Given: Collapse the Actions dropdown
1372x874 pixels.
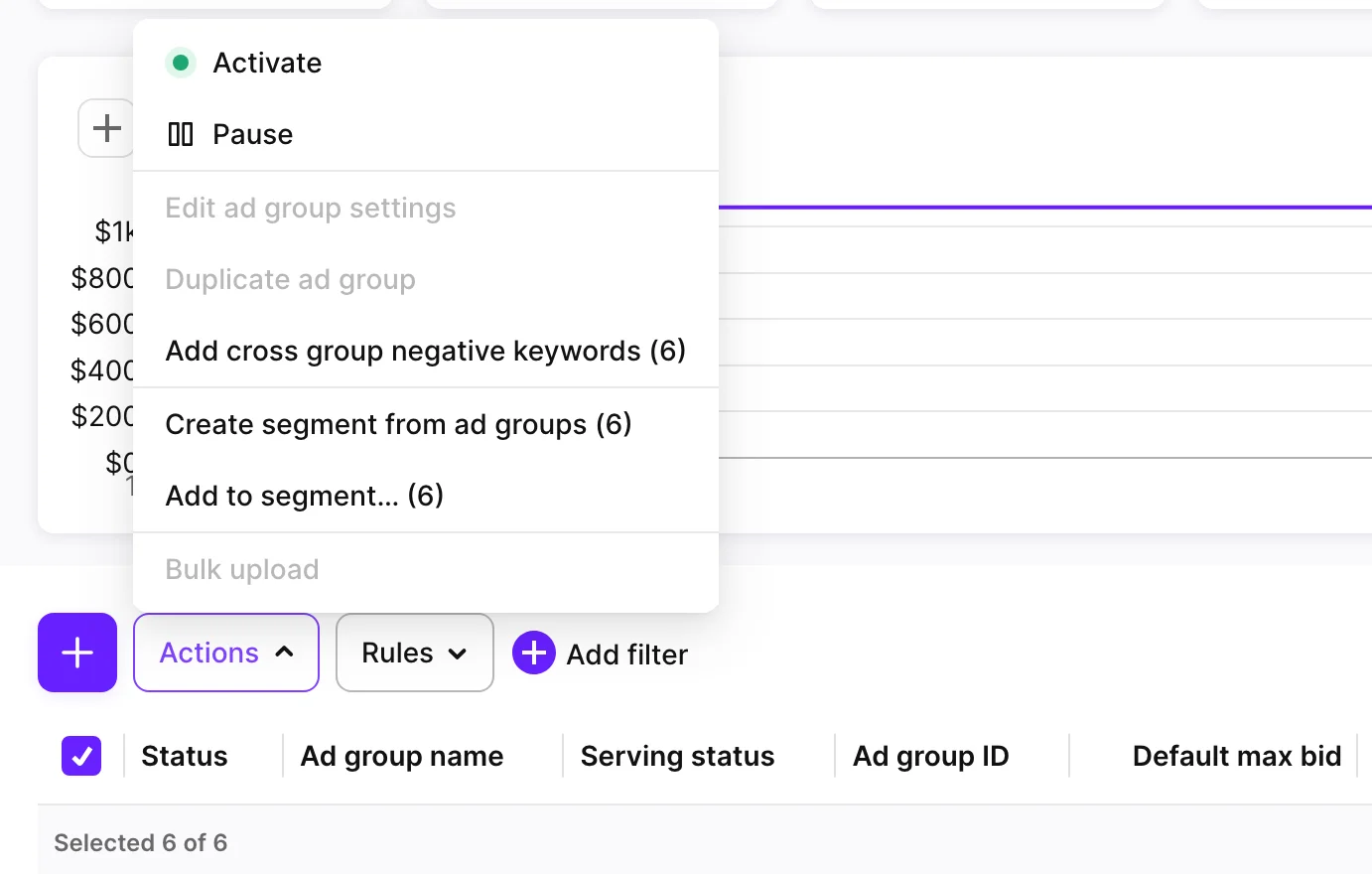Looking at the screenshot, I should [x=226, y=653].
